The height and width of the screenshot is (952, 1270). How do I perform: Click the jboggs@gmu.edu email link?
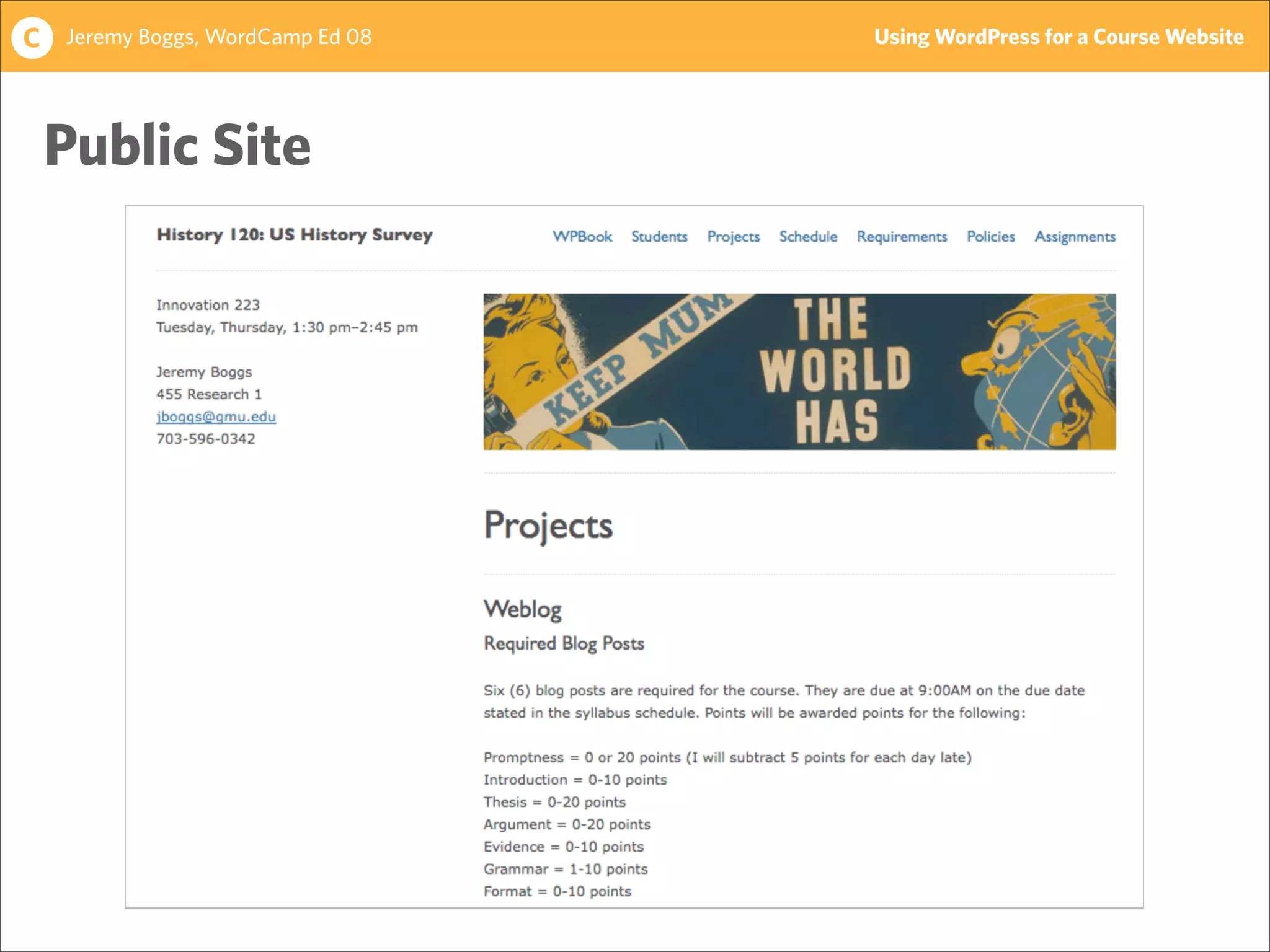tap(216, 417)
